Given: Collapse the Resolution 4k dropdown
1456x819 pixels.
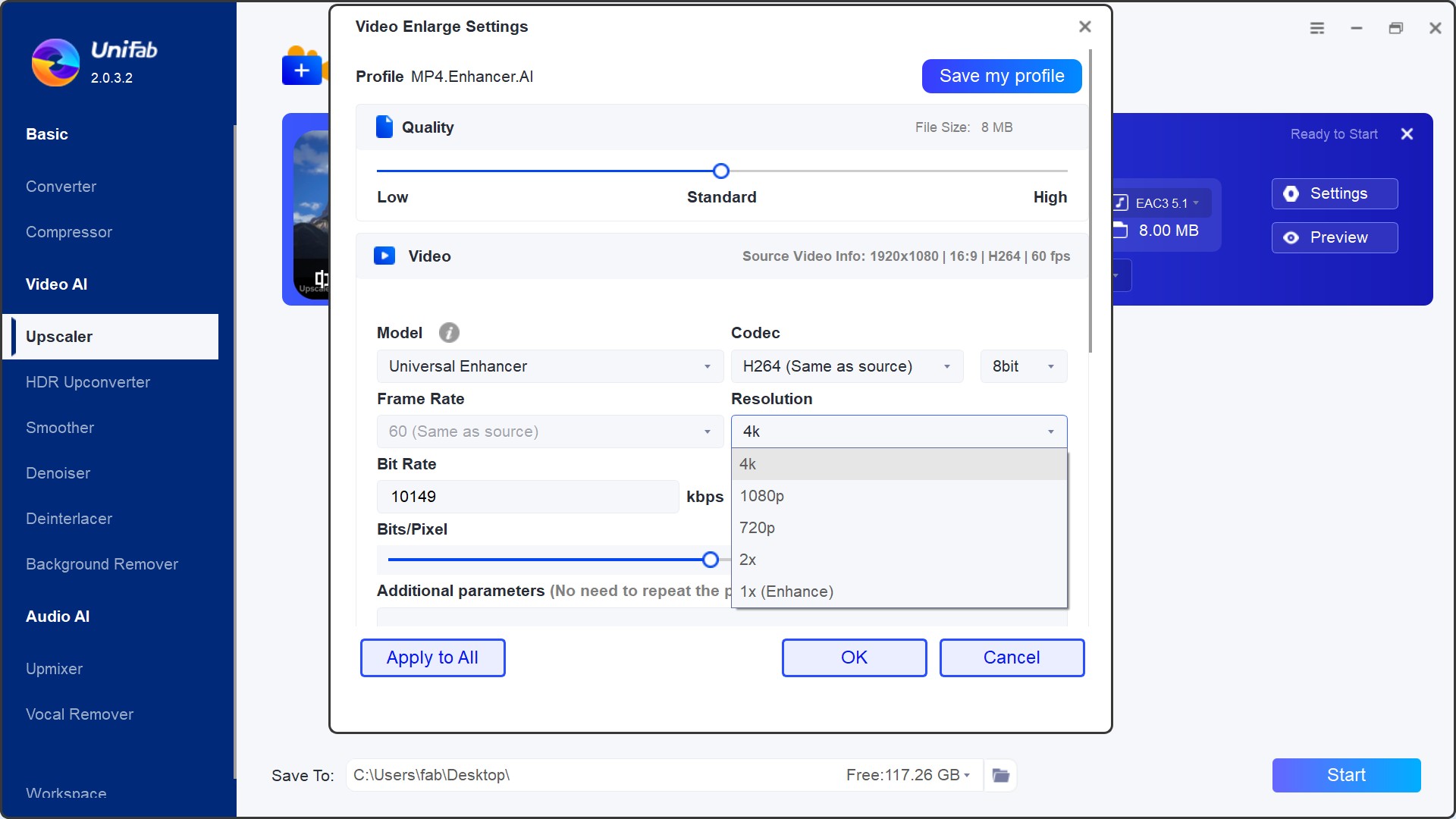Looking at the screenshot, I should tap(899, 431).
